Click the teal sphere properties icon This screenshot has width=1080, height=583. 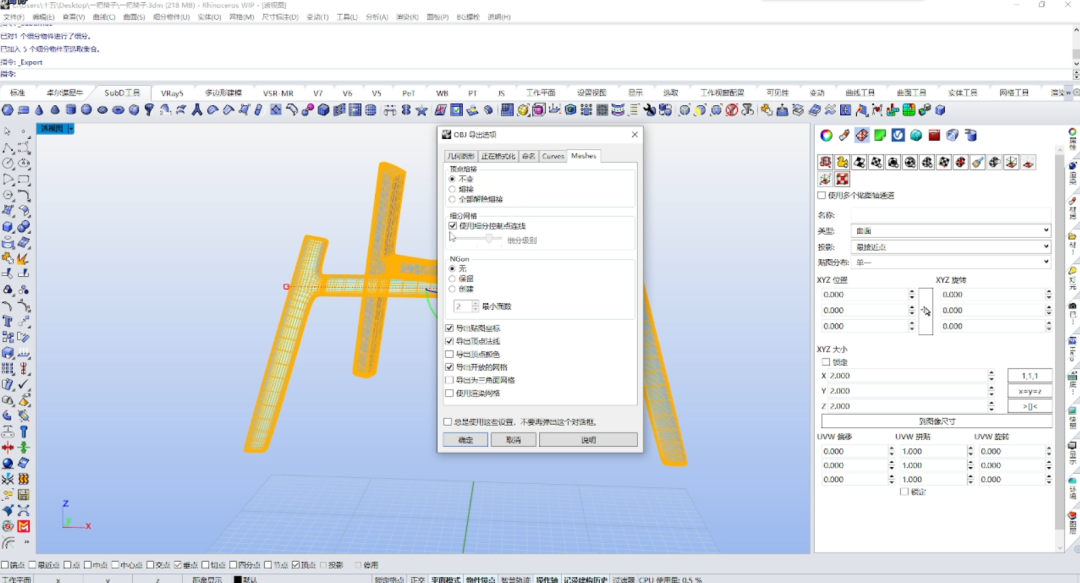pos(916,135)
